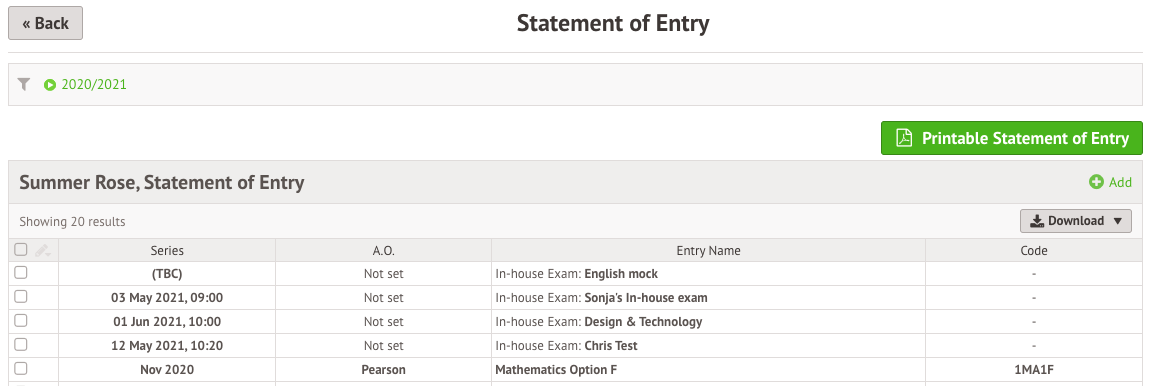Screen dimensions: 1150x386
Task: Go back using the « Back button
Action: [45, 23]
